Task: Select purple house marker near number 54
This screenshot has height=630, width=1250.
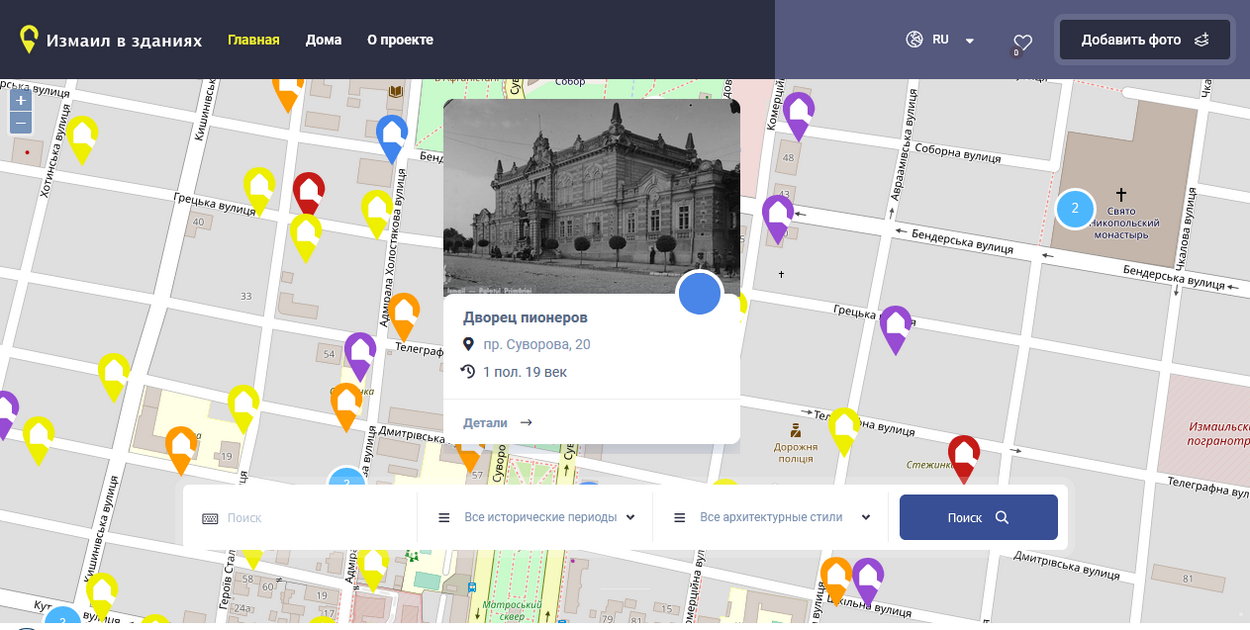Action: (x=360, y=356)
